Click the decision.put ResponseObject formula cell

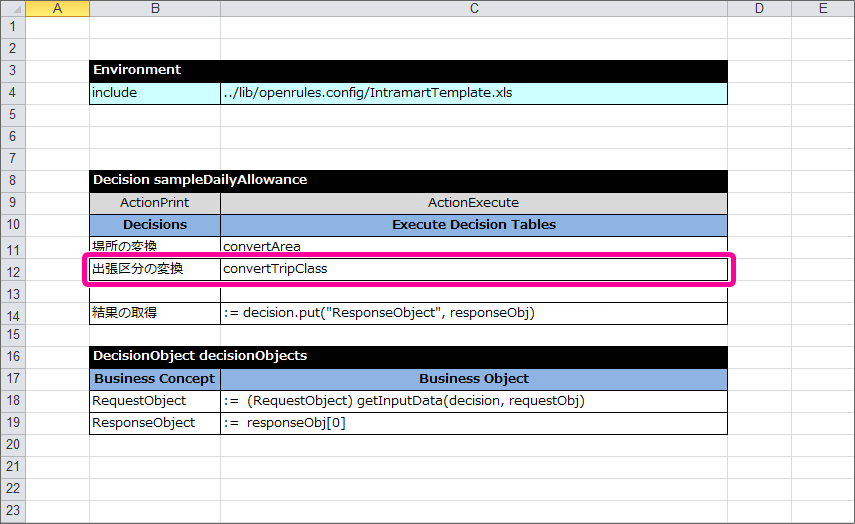(473, 313)
